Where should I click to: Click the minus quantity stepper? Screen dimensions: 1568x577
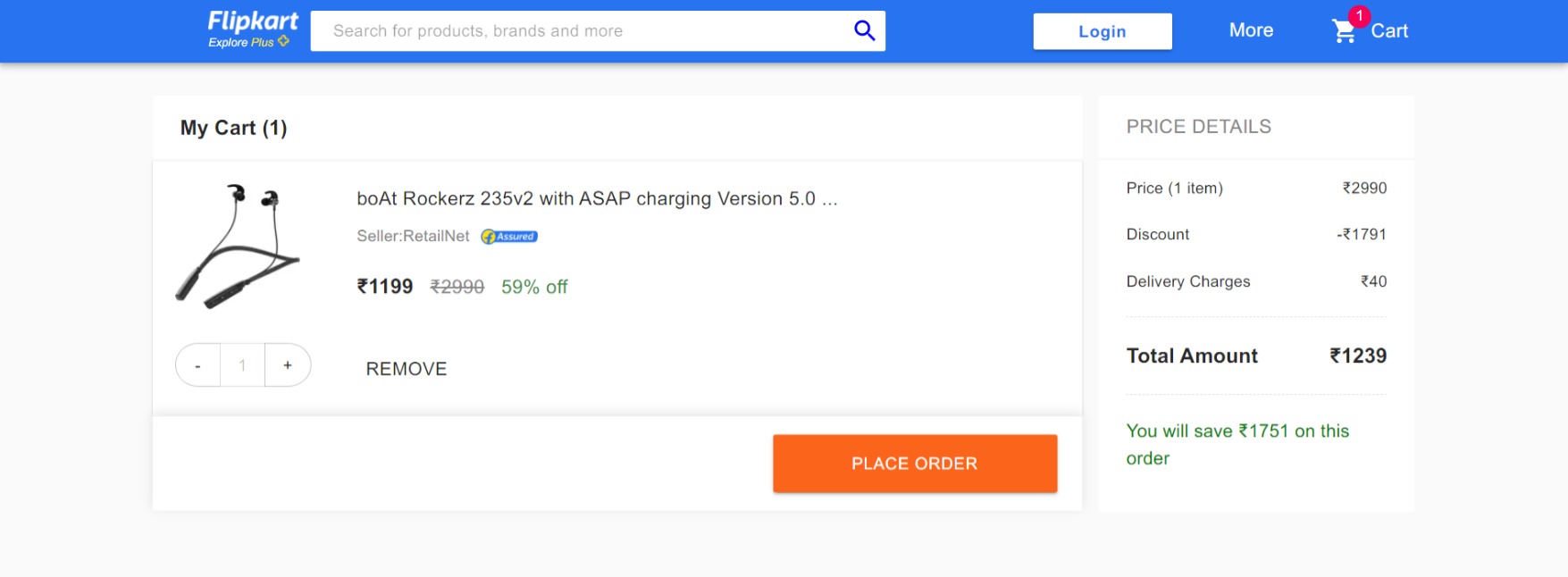197,364
